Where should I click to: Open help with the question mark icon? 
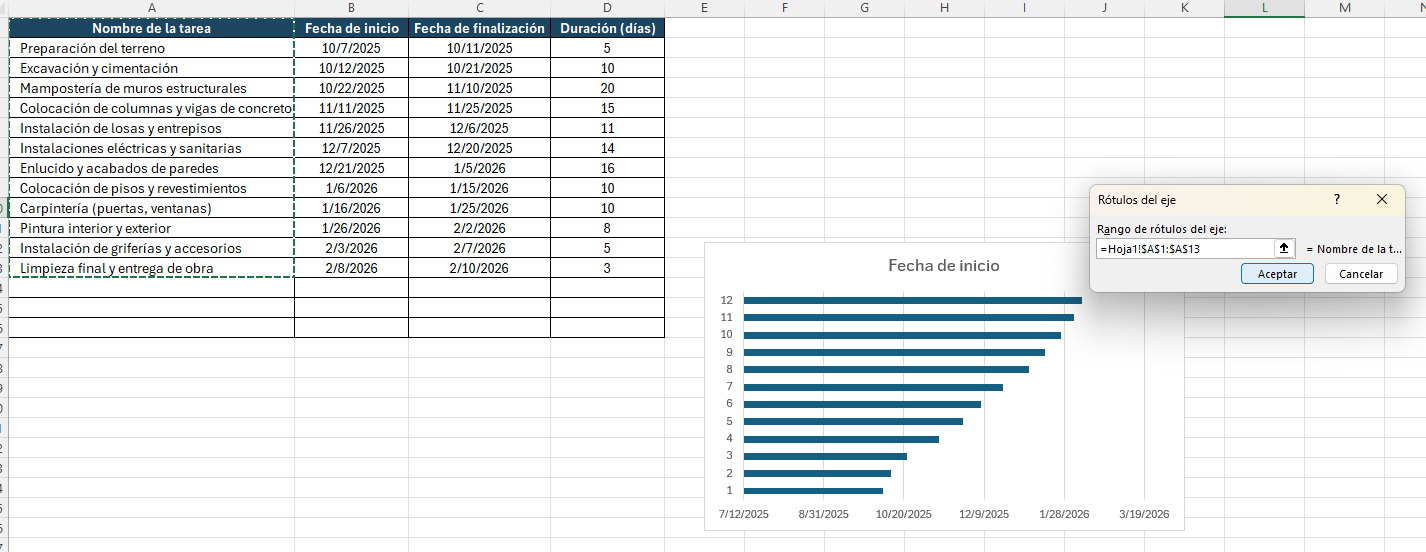click(x=1337, y=200)
